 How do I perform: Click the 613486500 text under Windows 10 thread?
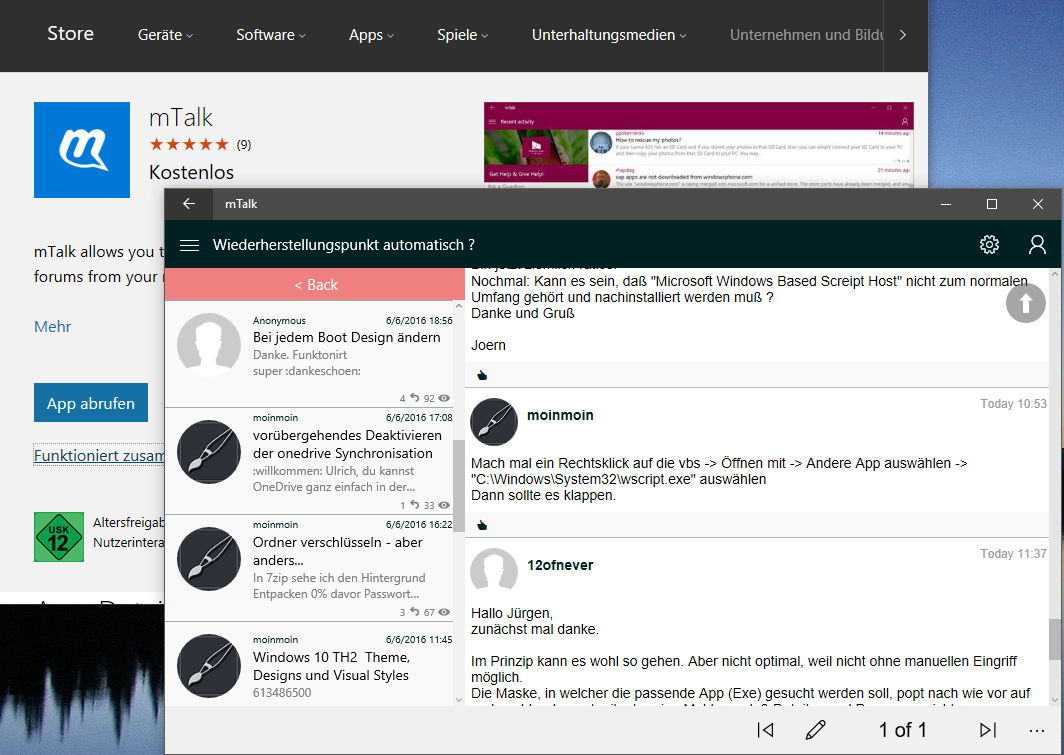point(282,693)
